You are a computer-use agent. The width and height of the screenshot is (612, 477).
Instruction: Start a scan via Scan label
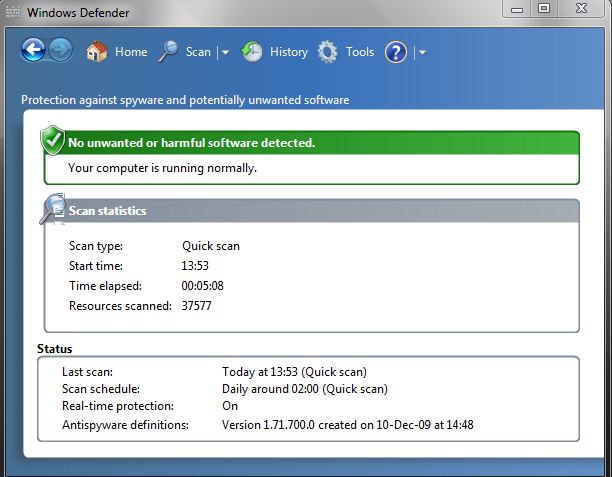(x=198, y=52)
